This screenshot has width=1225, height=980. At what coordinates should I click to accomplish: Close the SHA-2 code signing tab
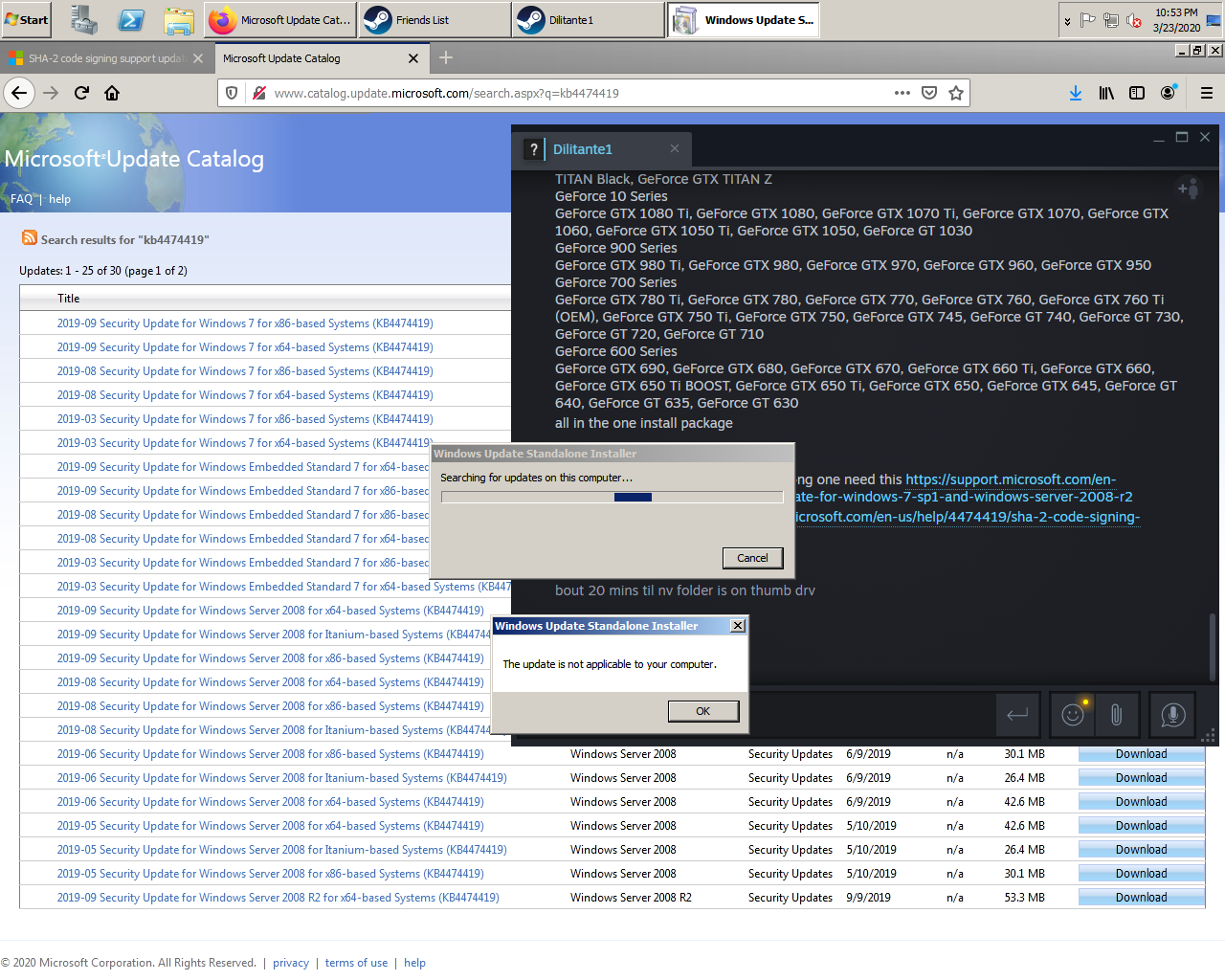pos(198,58)
